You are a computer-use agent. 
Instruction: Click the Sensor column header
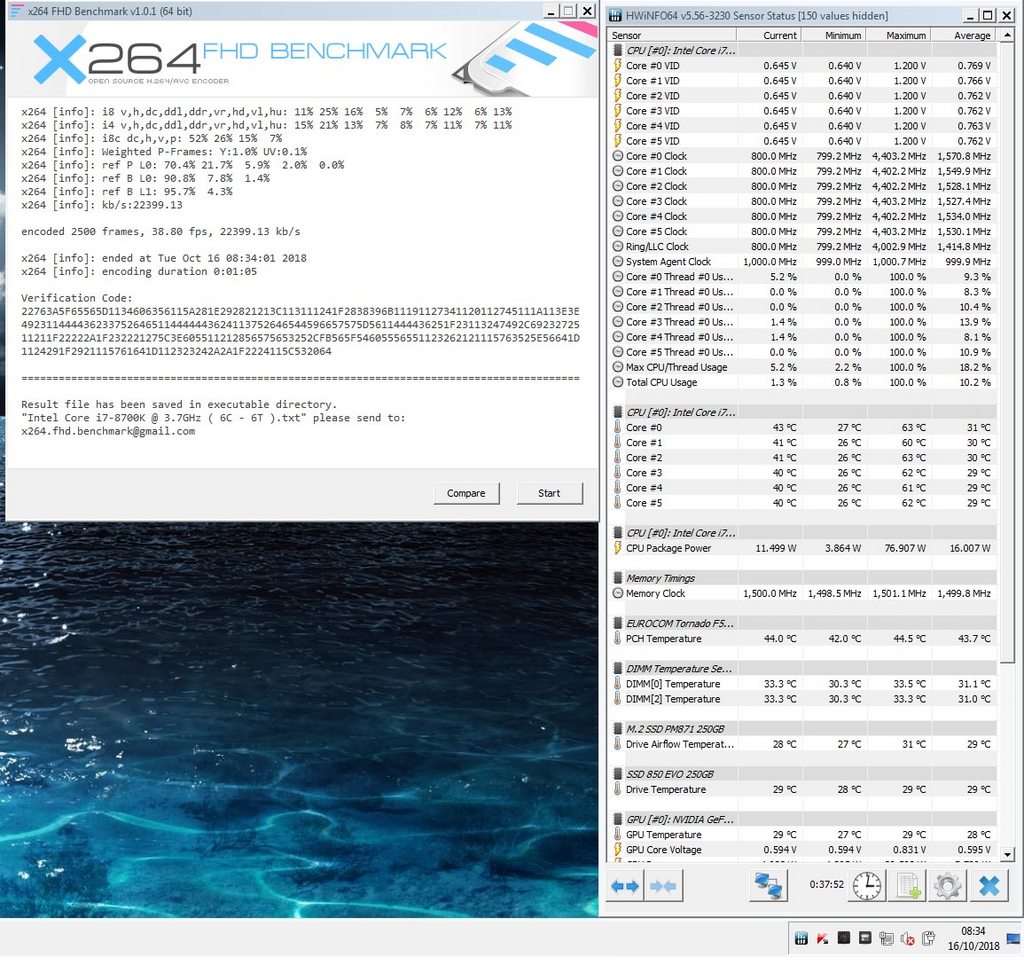click(673, 35)
